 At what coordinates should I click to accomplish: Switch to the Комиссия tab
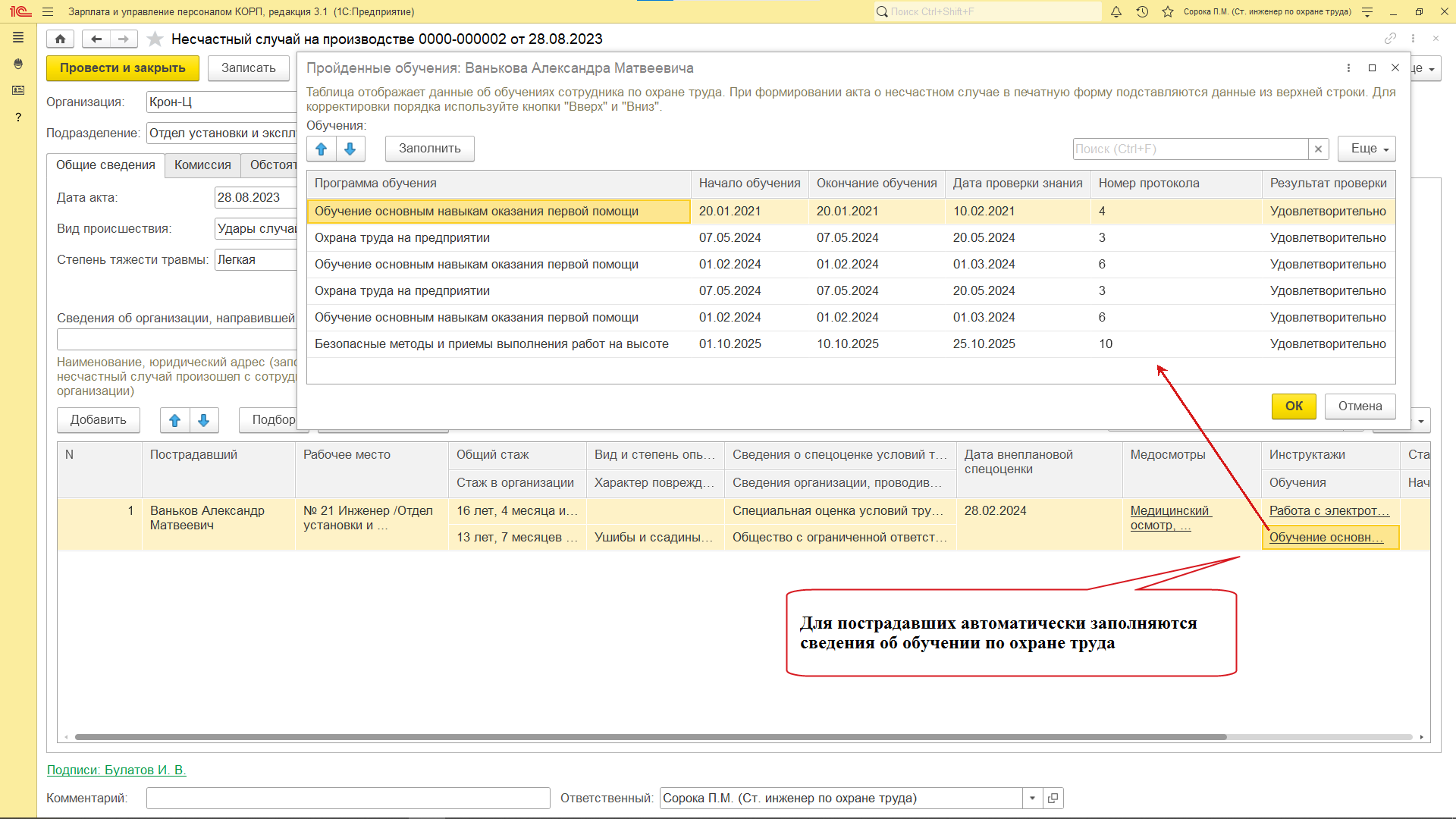tap(202, 165)
